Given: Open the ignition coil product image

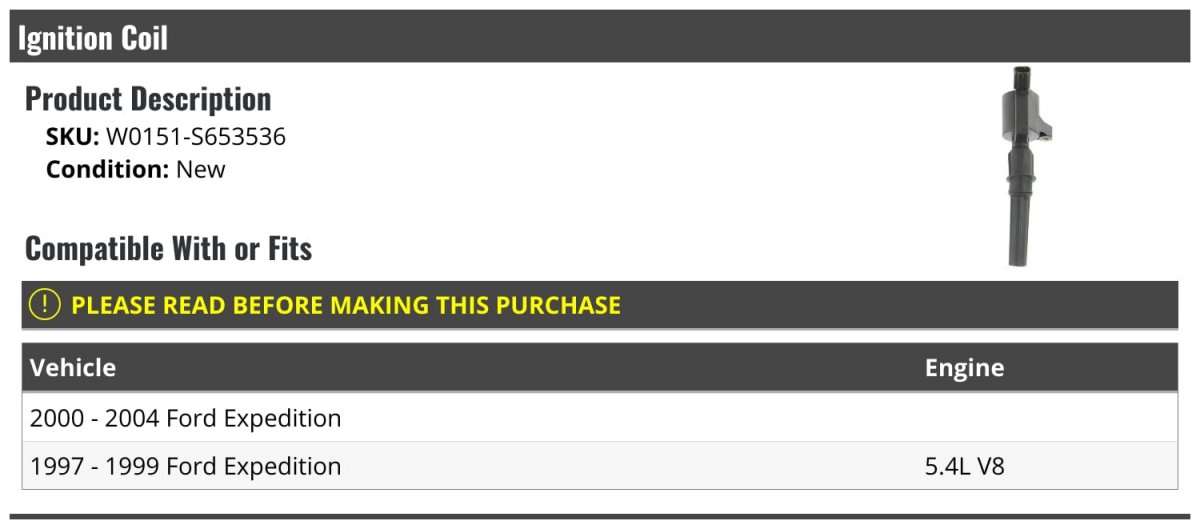Looking at the screenshot, I should tap(1025, 165).
